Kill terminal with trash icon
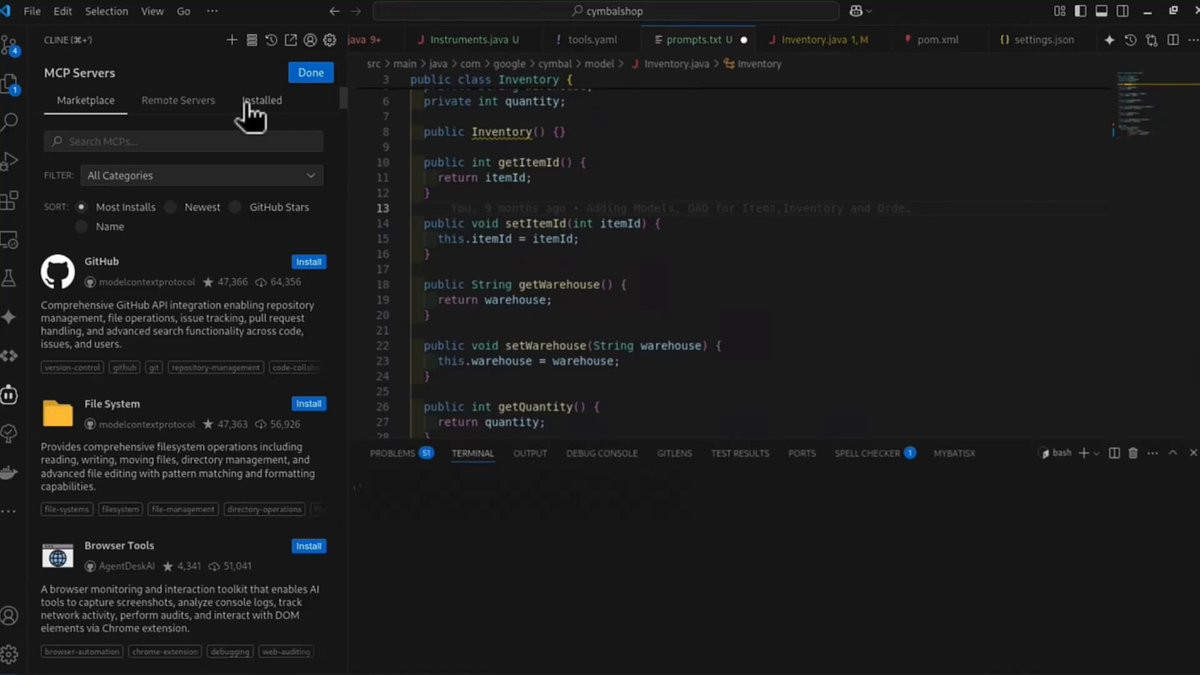 (1133, 453)
